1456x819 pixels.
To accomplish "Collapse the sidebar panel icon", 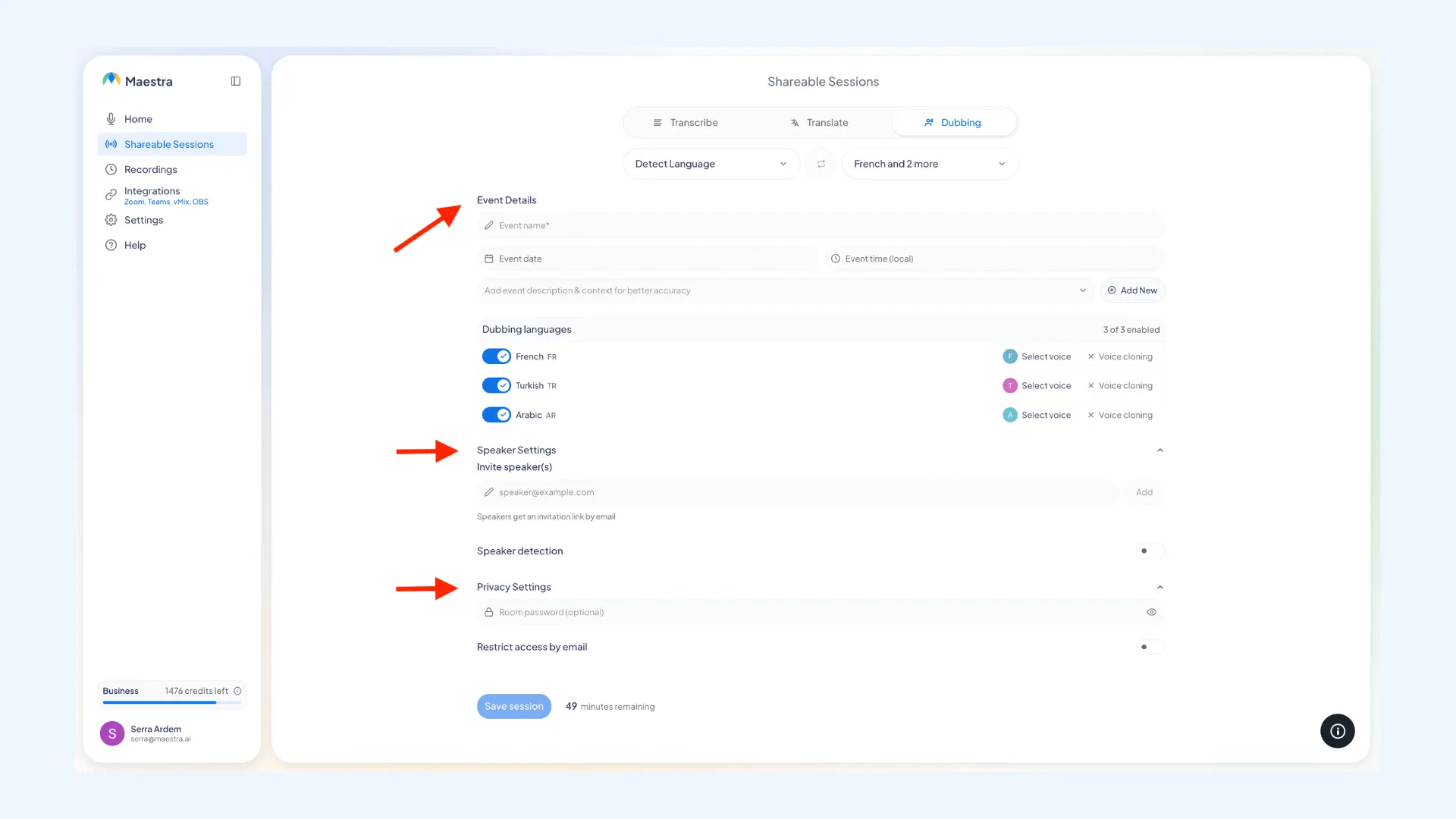I will click(x=236, y=81).
